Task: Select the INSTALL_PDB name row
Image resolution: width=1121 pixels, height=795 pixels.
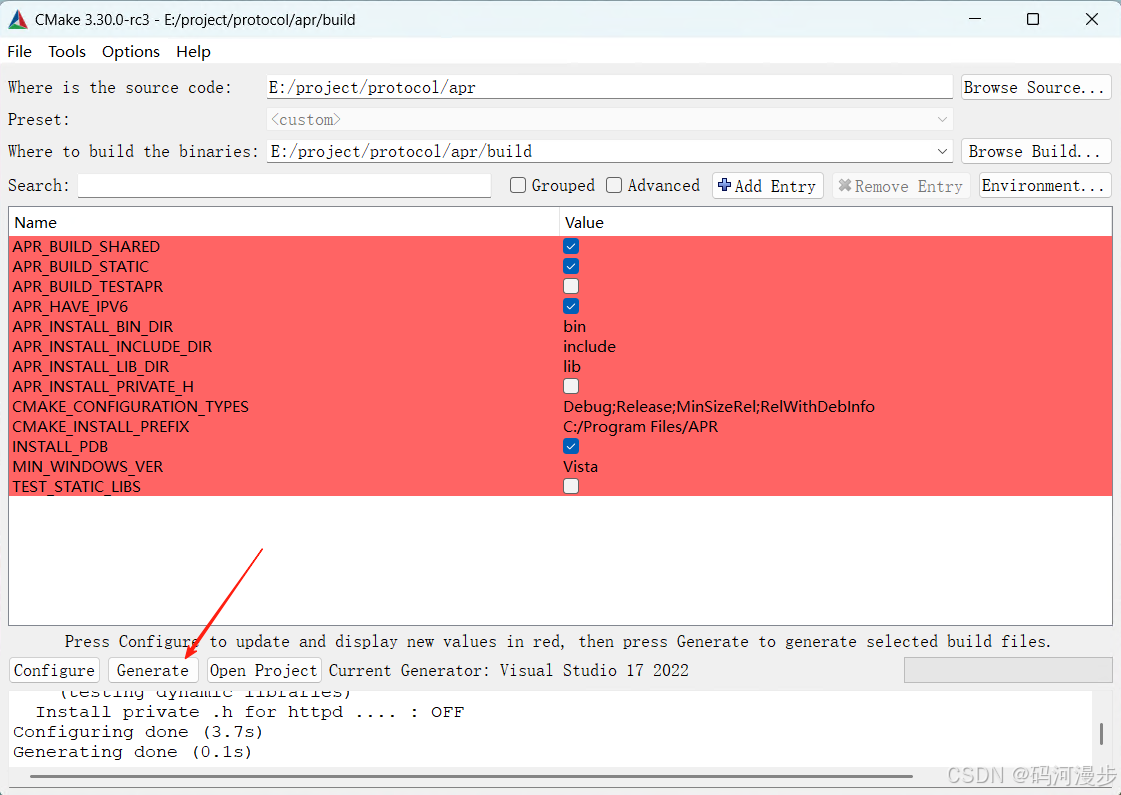Action: click(60, 447)
